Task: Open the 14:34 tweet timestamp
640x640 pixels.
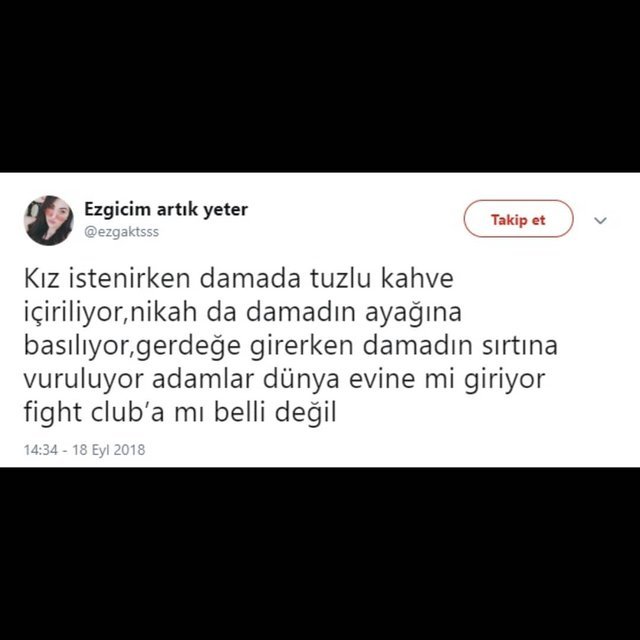Action: pos(40,449)
